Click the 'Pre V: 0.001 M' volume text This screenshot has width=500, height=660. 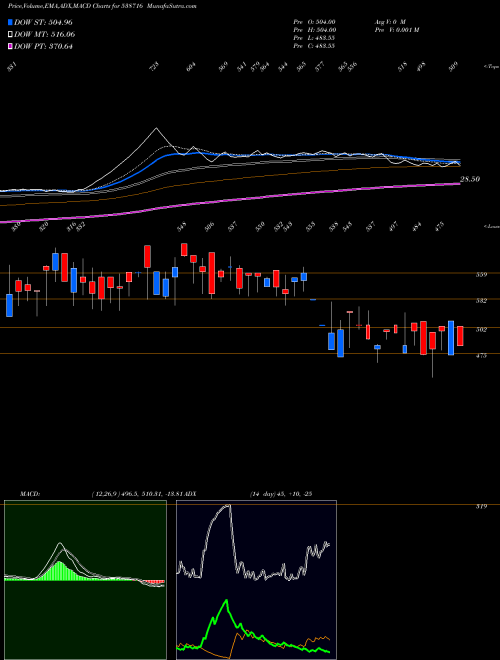(x=396, y=30)
